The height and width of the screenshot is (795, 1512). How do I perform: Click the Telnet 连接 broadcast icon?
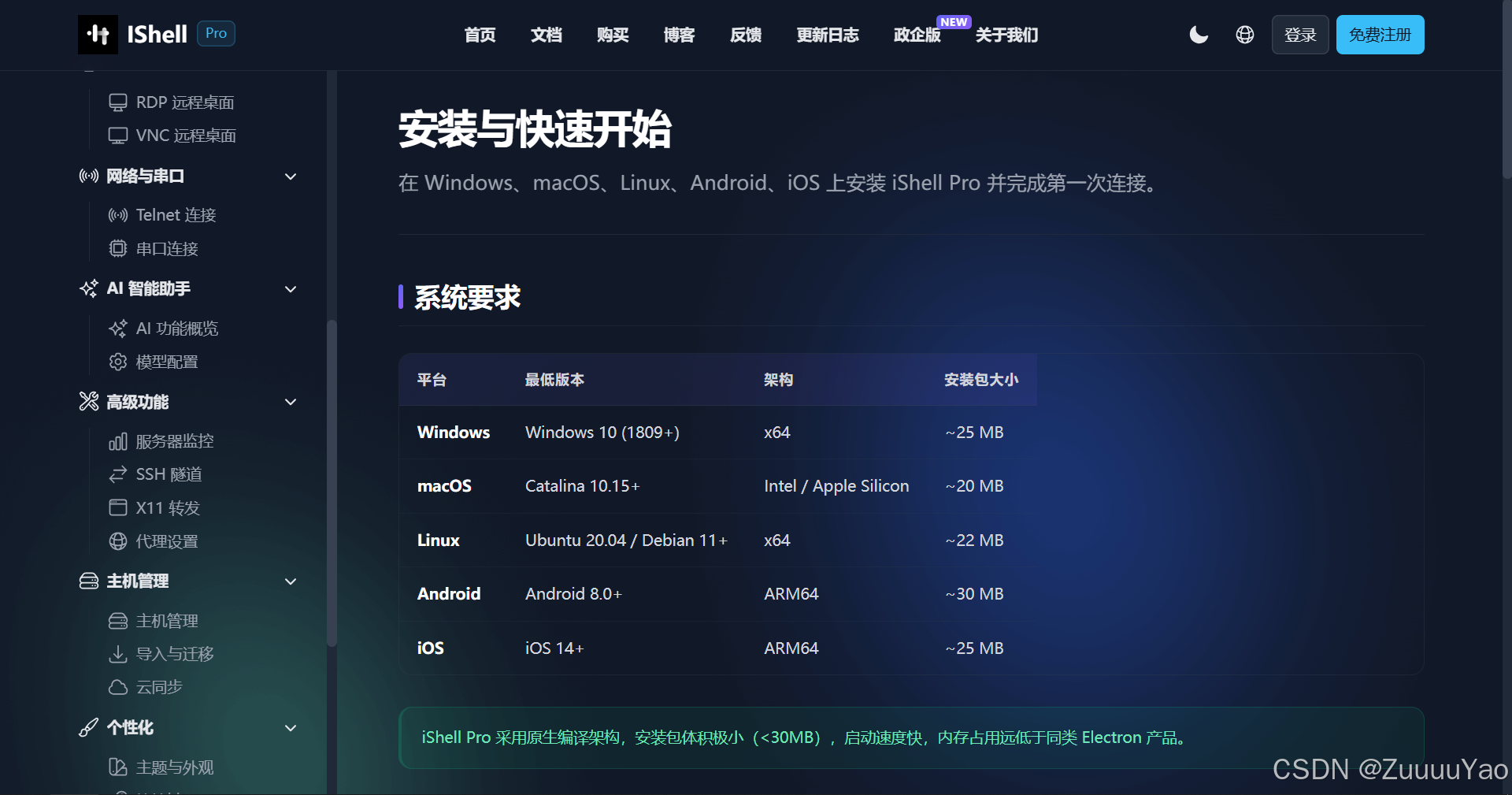tap(118, 215)
